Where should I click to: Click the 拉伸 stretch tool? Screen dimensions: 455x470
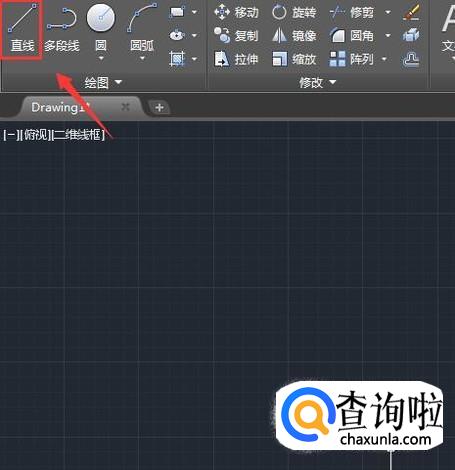click(236, 59)
